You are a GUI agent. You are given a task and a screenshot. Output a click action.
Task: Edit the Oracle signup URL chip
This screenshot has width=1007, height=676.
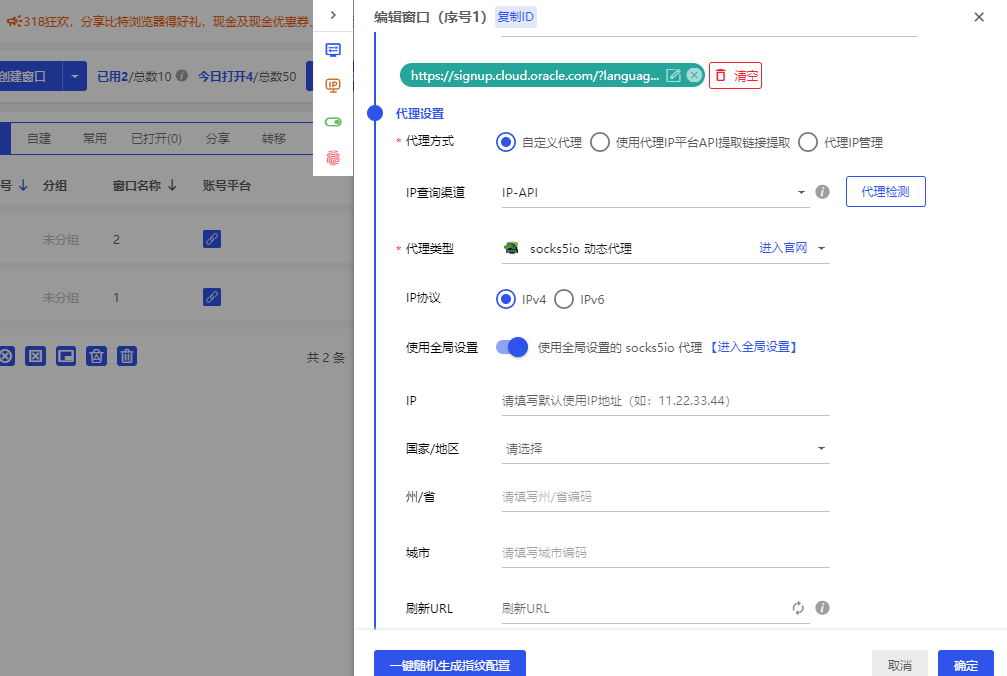point(673,75)
